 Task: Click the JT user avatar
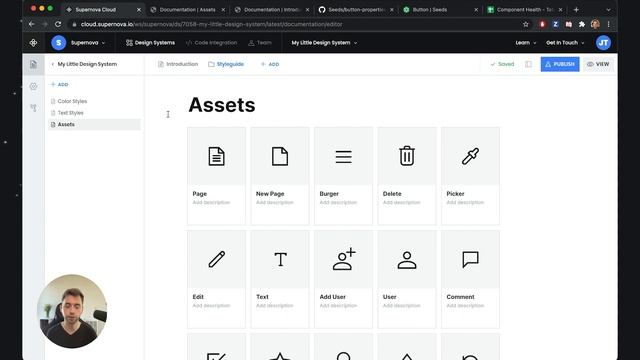pyautogui.click(x=603, y=42)
